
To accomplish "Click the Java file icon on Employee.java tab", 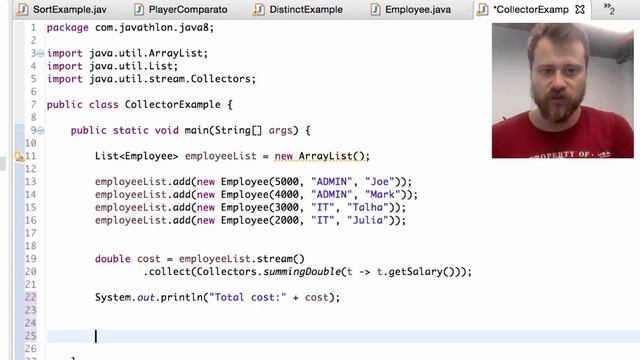I will pyautogui.click(x=376, y=9).
